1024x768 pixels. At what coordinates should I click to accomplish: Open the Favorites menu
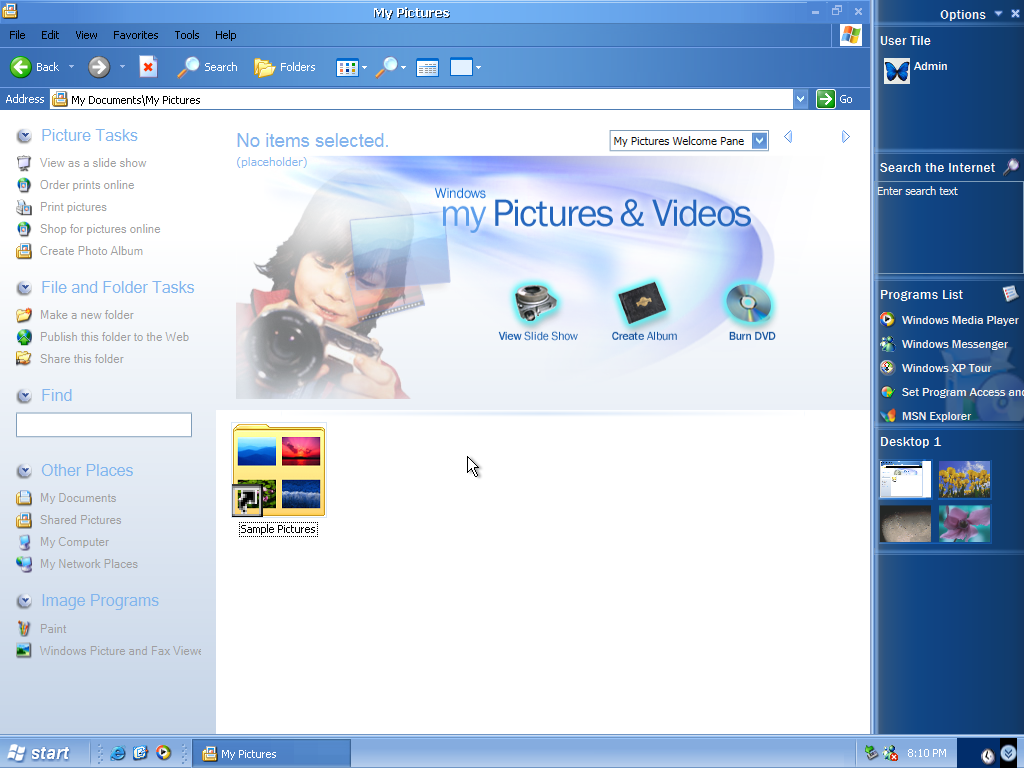[135, 34]
